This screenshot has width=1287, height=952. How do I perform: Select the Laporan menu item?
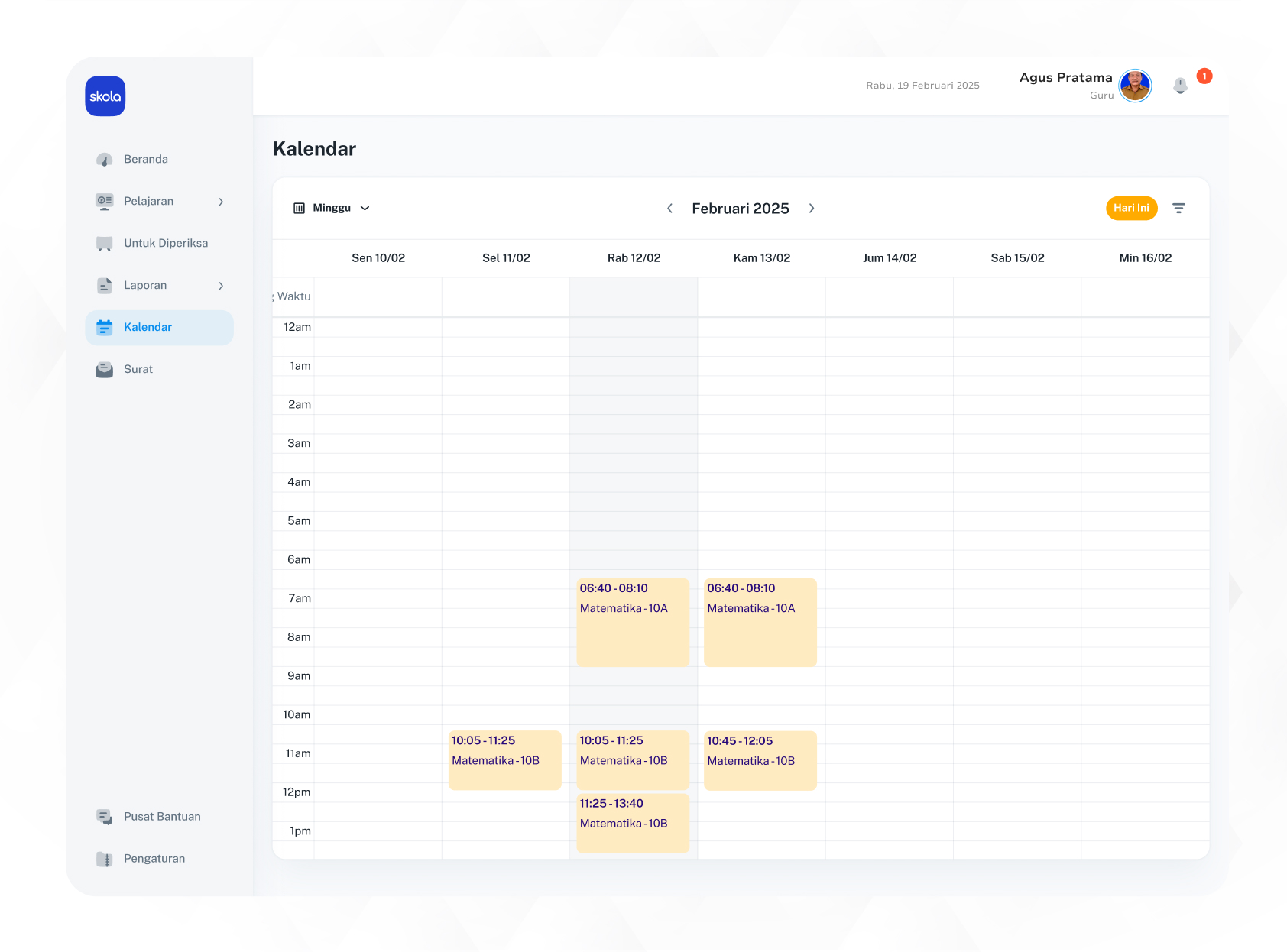point(145,286)
